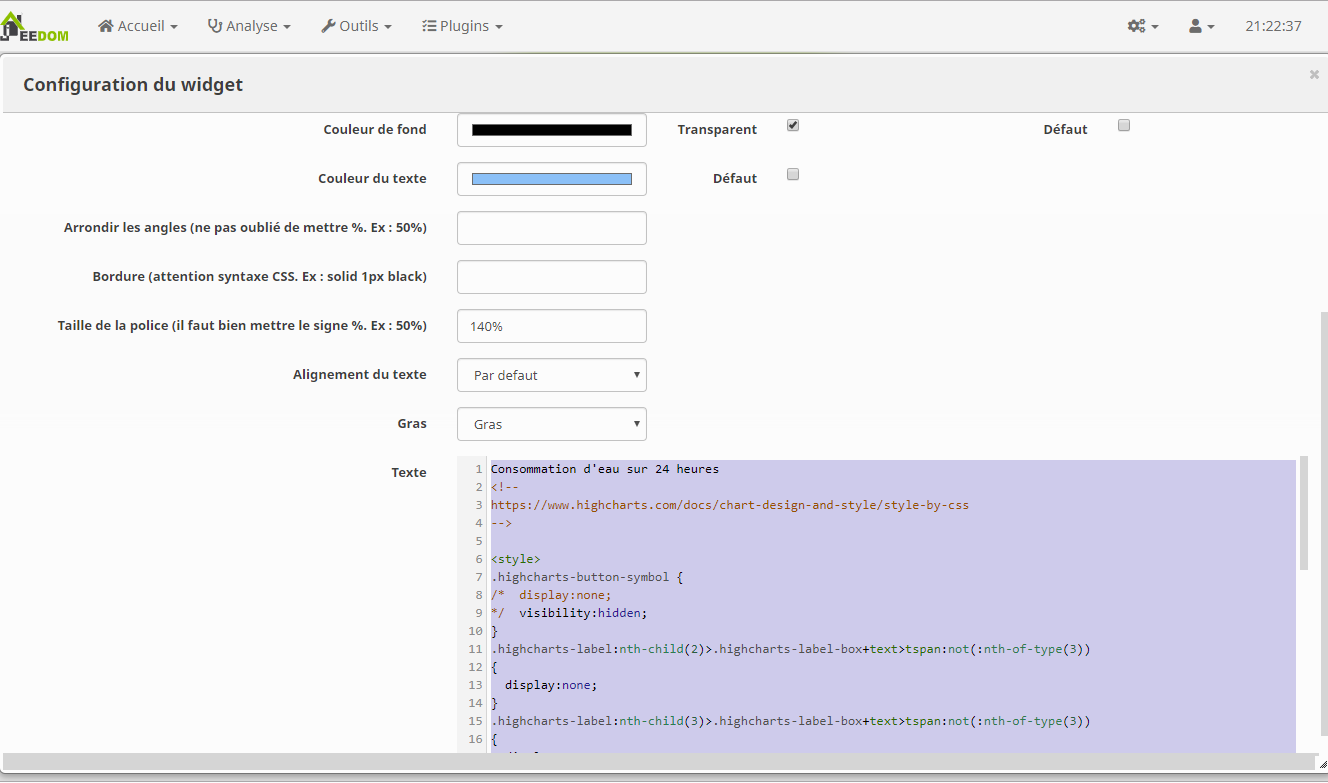Open the background color picker
Viewport: 1328px width, 783px height.
[552, 130]
